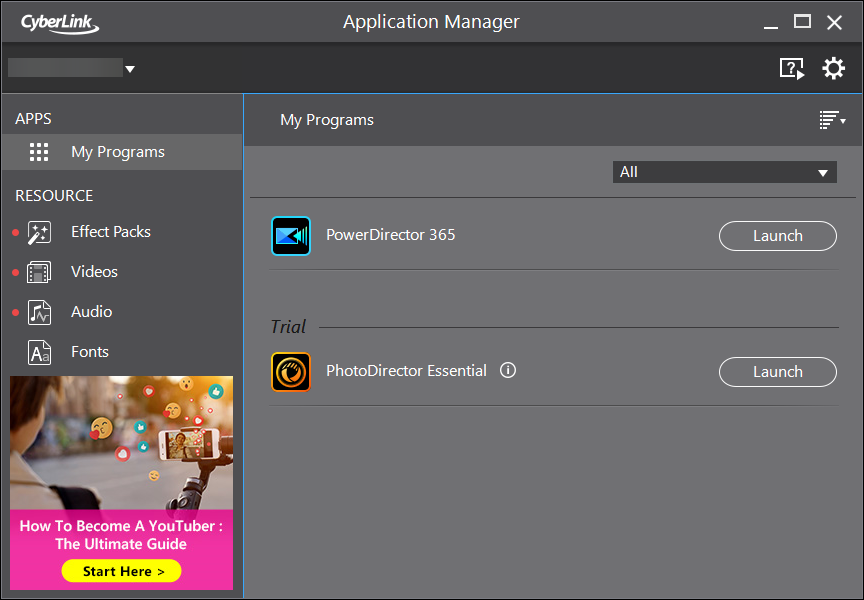Screen dimensions: 864x600
Task: Launch PhotoDirector Essential
Action: point(777,372)
